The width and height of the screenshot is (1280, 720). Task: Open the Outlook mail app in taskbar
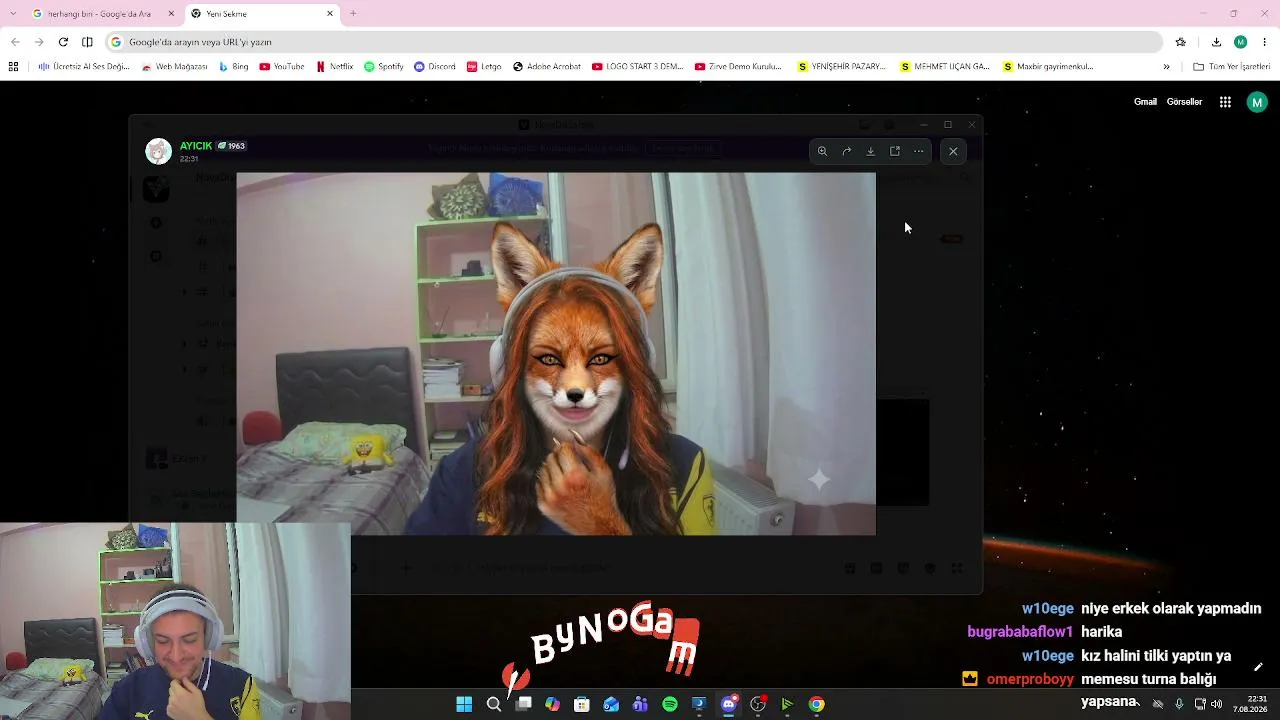point(611,704)
